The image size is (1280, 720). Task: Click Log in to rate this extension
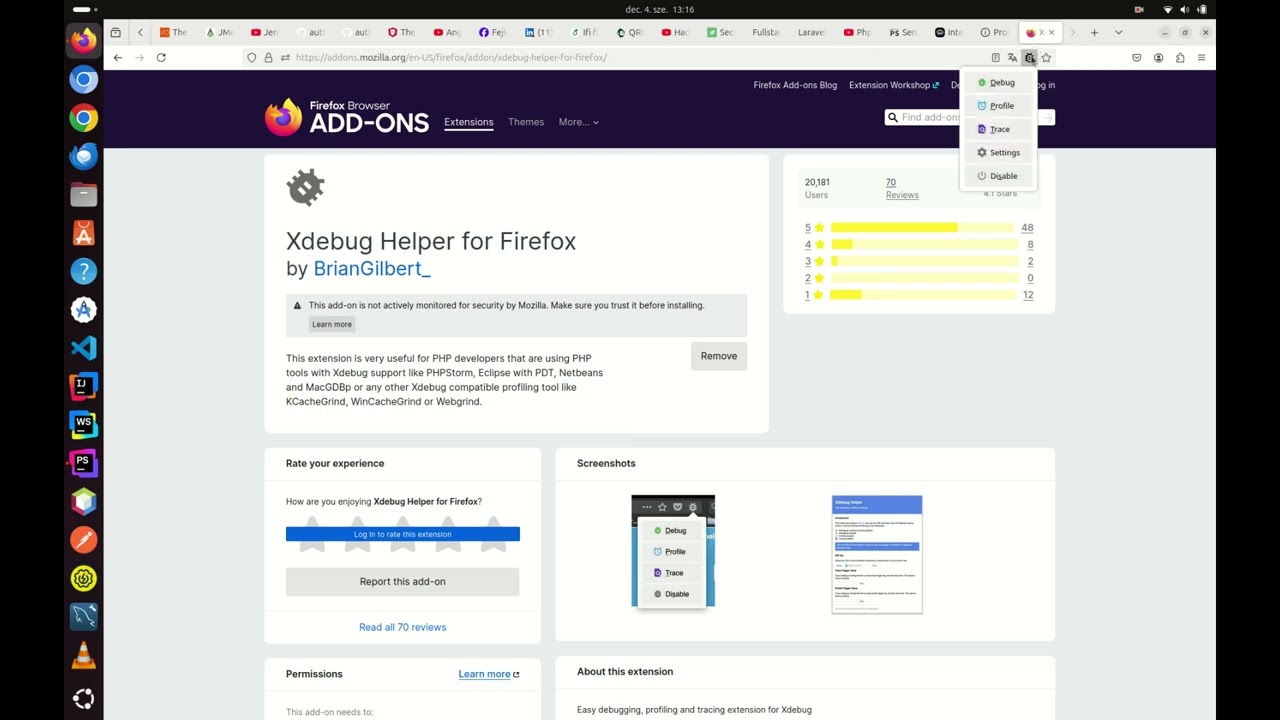pyautogui.click(x=403, y=534)
